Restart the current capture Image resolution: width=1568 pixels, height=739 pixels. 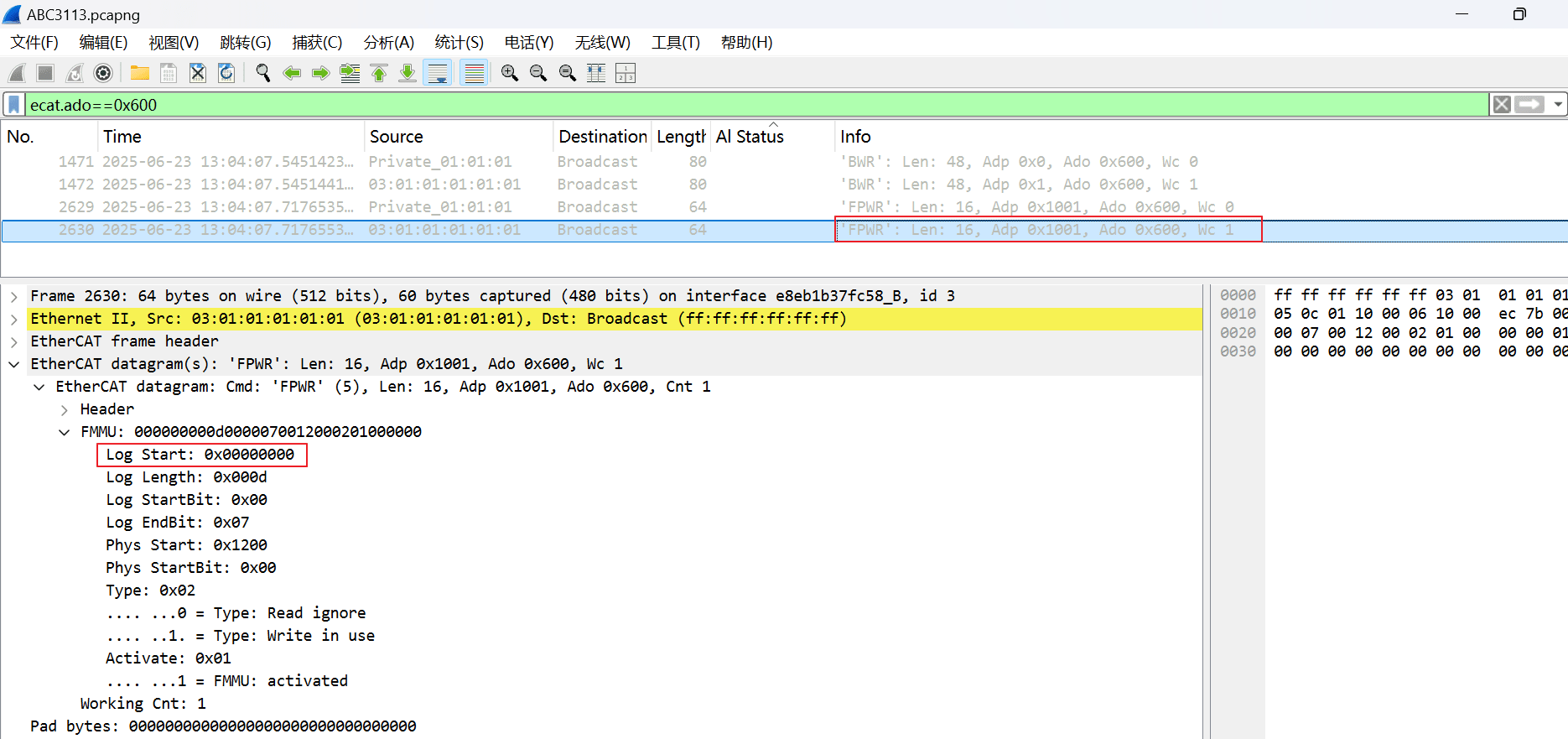pyautogui.click(x=75, y=74)
